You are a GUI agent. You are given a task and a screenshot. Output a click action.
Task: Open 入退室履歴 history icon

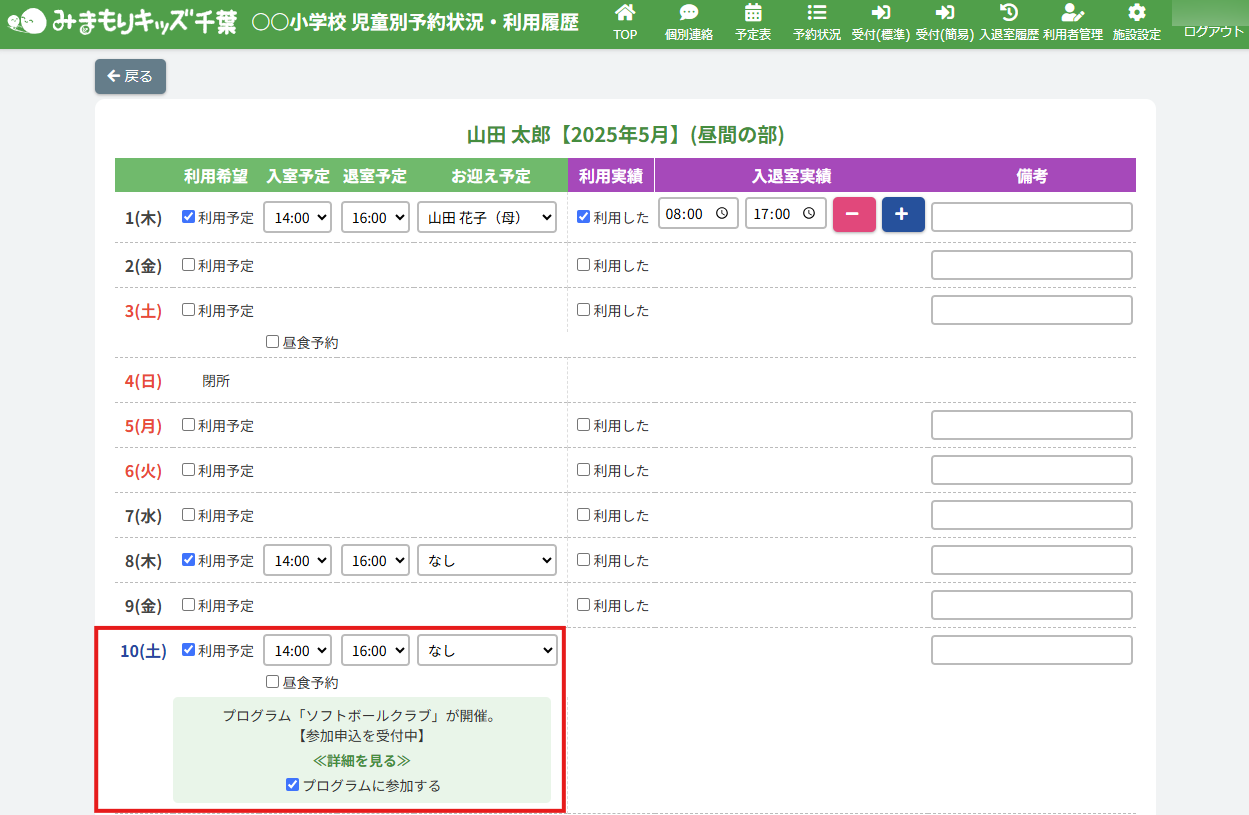pos(1009,14)
